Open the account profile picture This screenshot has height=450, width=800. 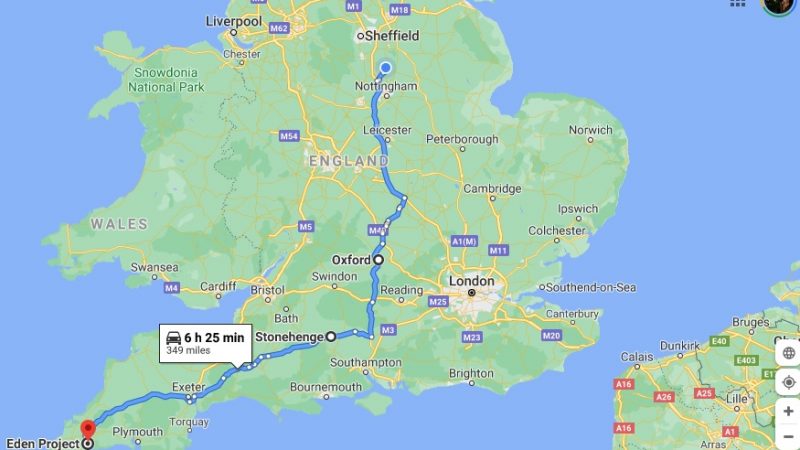click(779, 5)
